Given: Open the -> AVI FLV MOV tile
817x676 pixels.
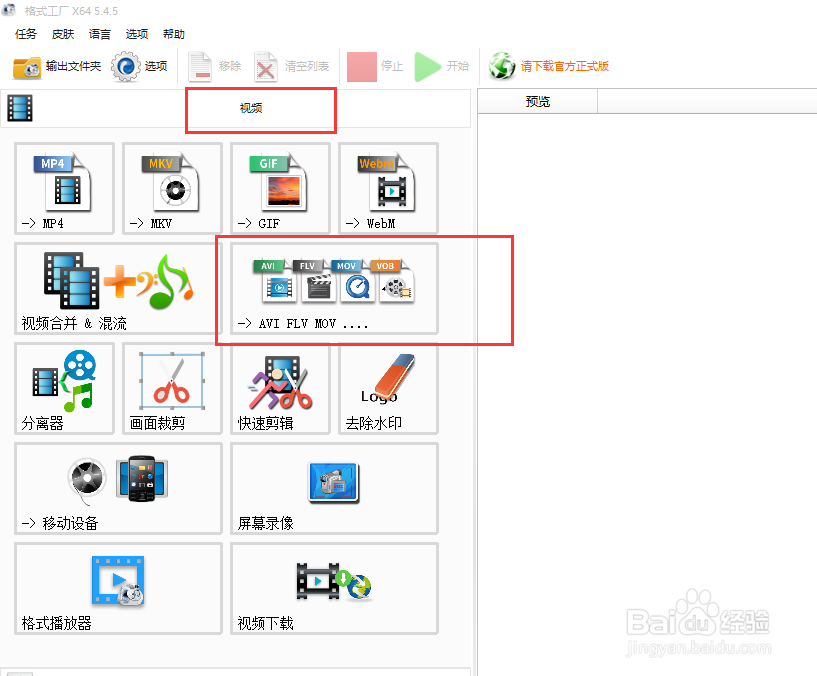Looking at the screenshot, I should click(335, 288).
